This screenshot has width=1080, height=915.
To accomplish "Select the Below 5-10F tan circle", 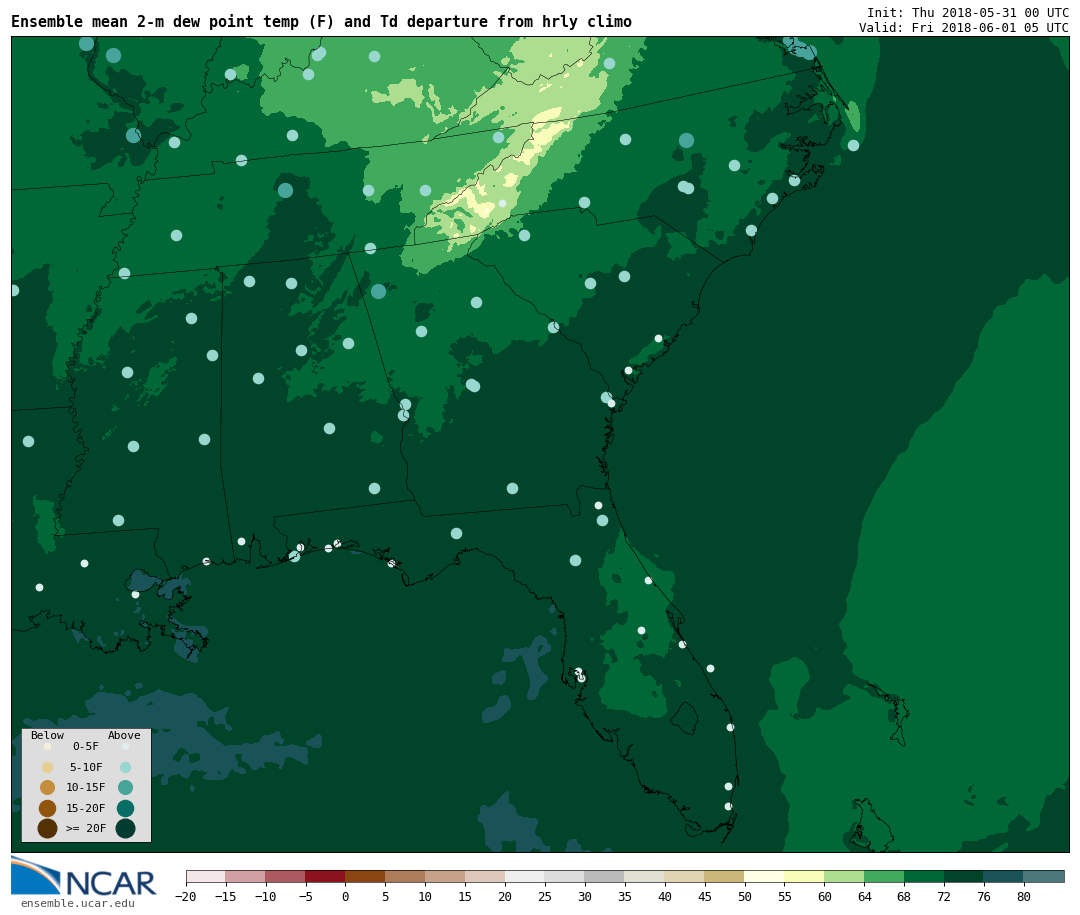I will (x=48, y=768).
